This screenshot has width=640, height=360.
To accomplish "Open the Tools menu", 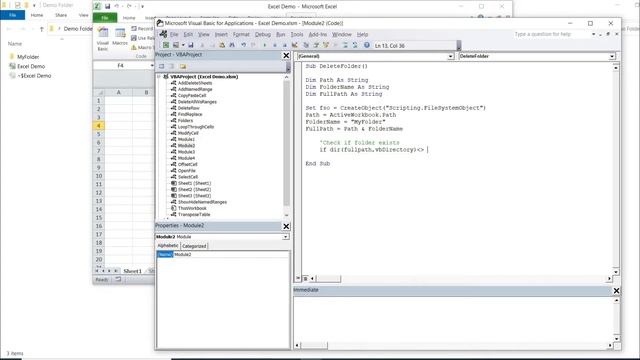I will click(x=297, y=34).
